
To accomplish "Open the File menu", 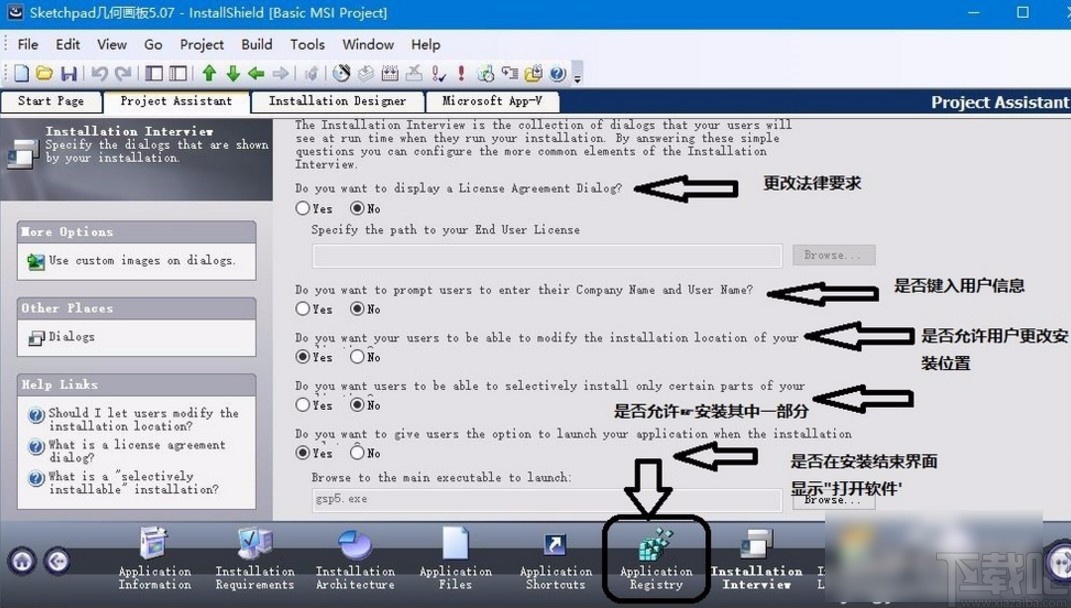I will tap(27, 44).
